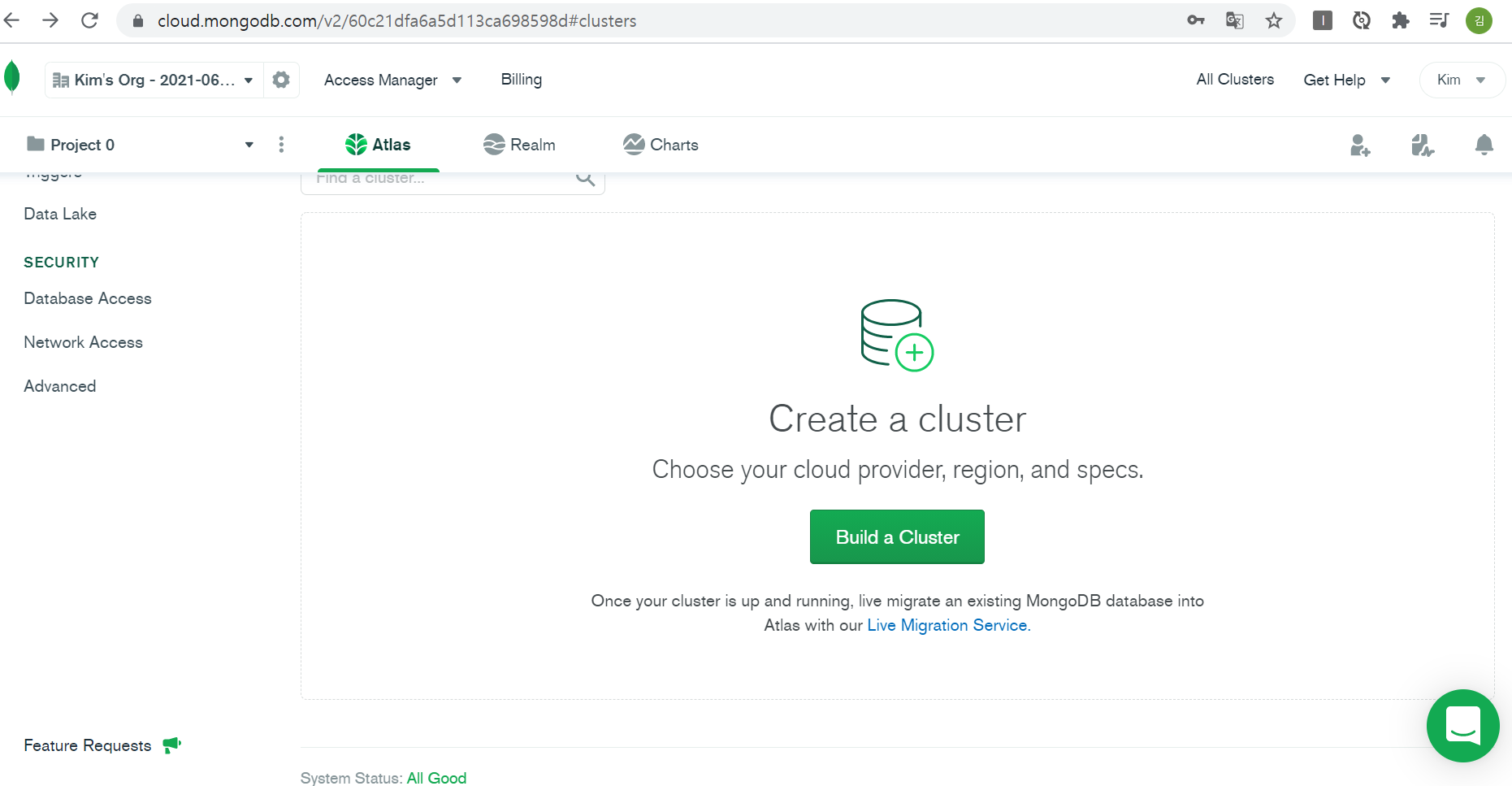Image resolution: width=1512 pixels, height=786 pixels.
Task: Click the Build a Cluster button
Action: coord(897,537)
